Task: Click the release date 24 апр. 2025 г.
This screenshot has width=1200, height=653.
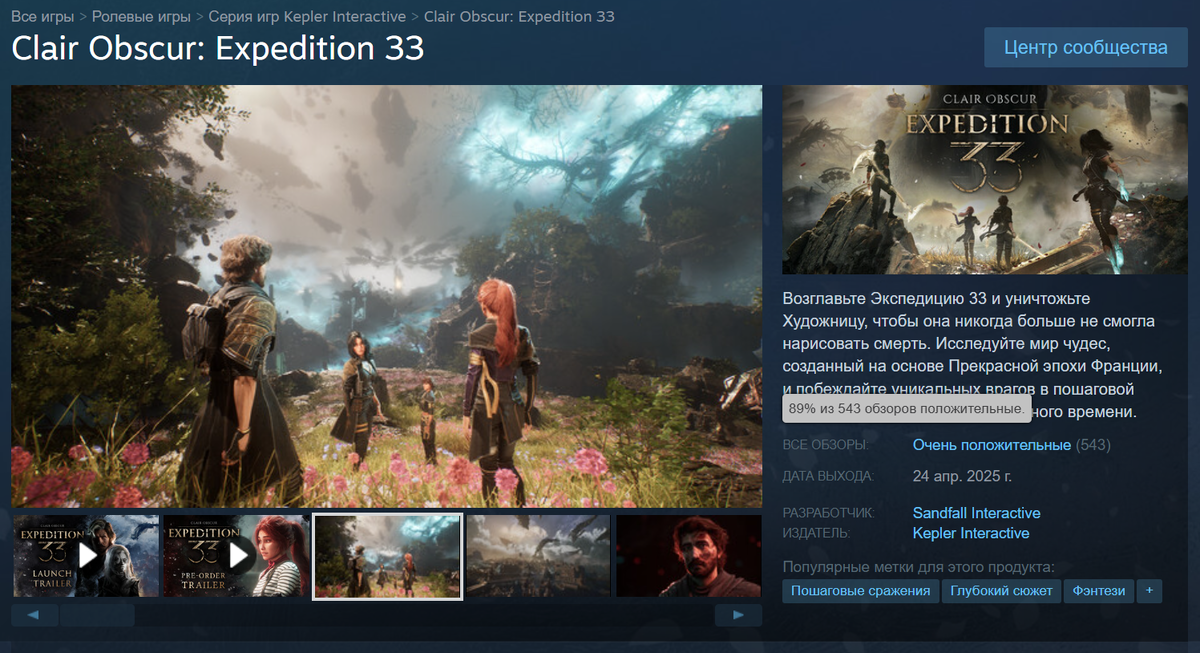Action: pyautogui.click(x=963, y=476)
